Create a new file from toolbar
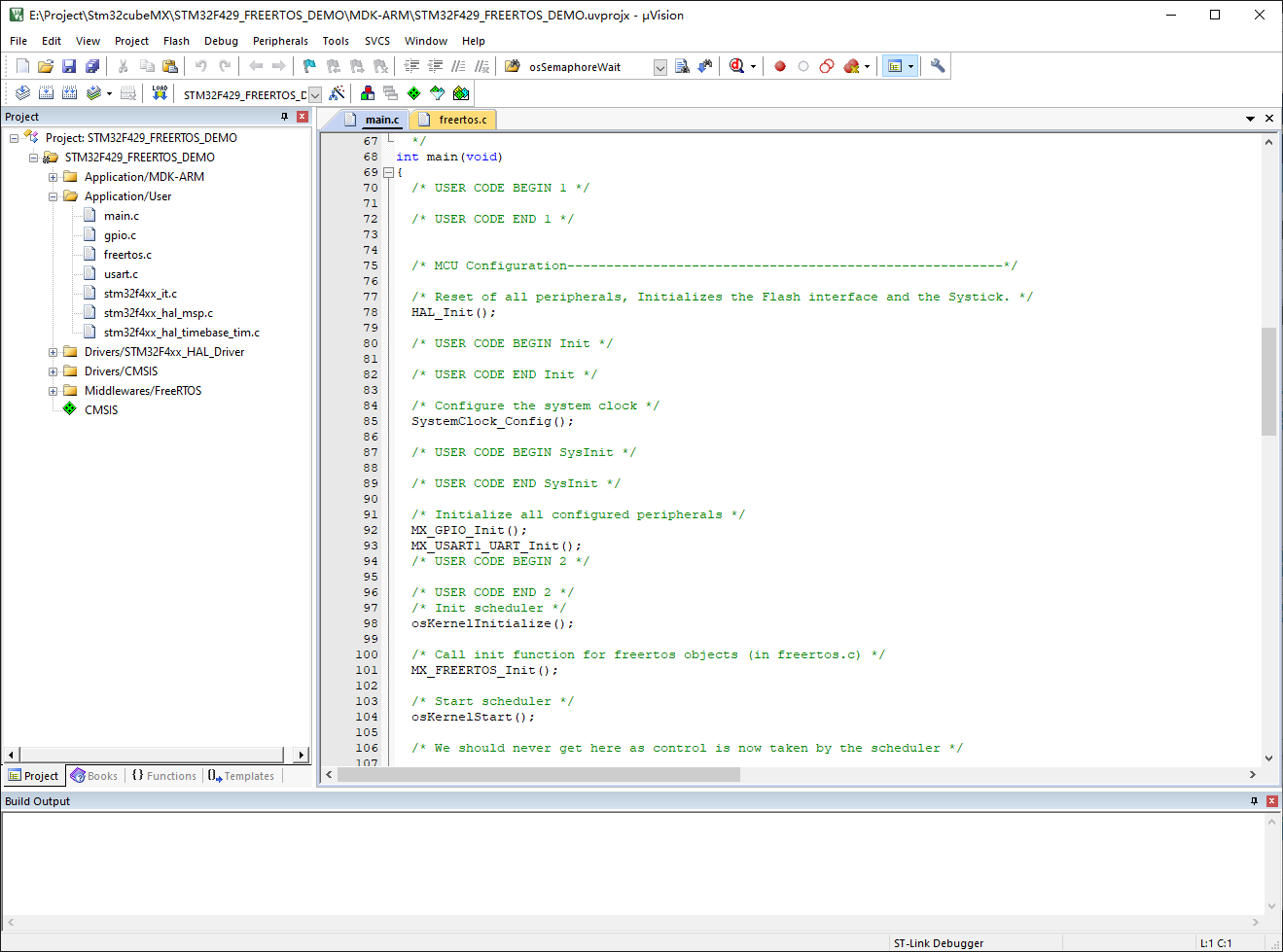The height and width of the screenshot is (952, 1283). 22,66
